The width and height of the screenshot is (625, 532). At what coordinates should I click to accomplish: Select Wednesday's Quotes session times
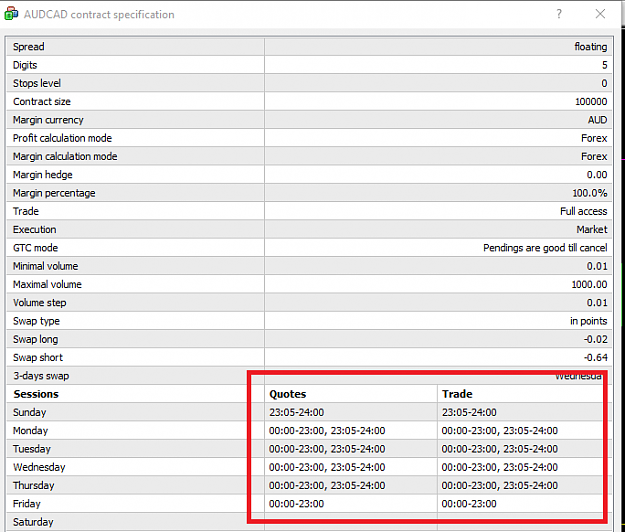coord(327,467)
